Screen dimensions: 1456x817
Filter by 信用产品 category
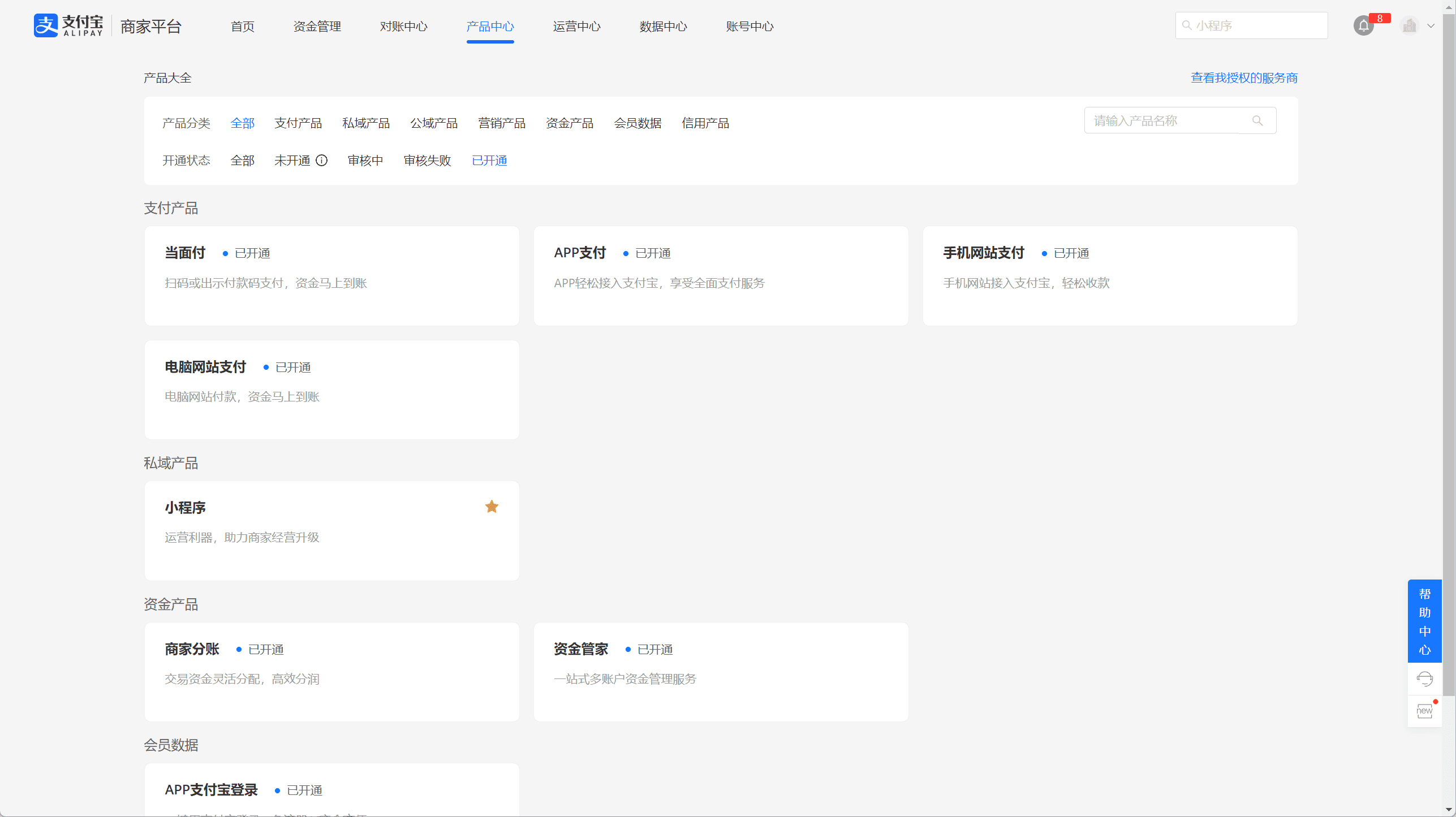[705, 123]
